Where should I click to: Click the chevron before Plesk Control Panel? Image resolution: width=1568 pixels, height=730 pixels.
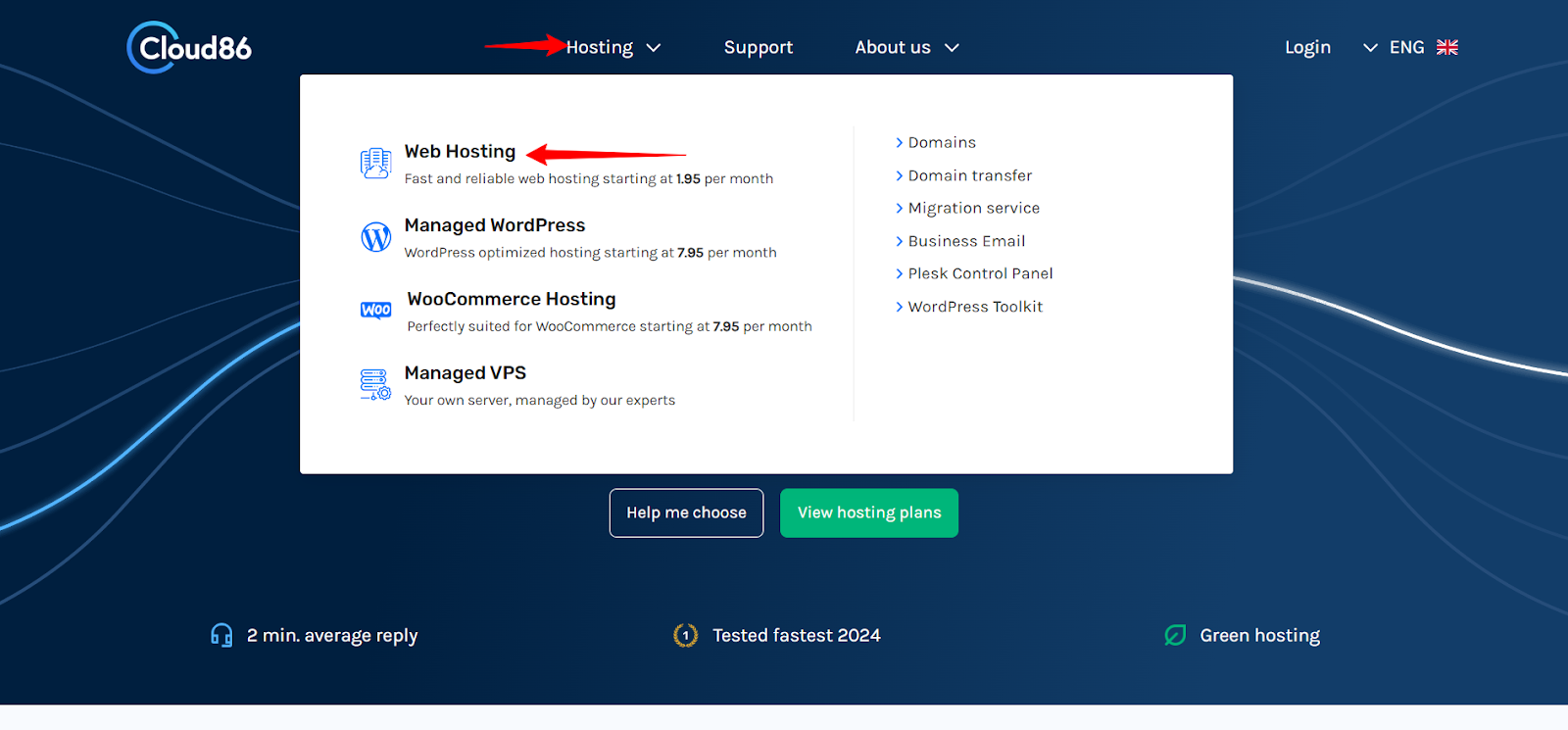(x=899, y=273)
